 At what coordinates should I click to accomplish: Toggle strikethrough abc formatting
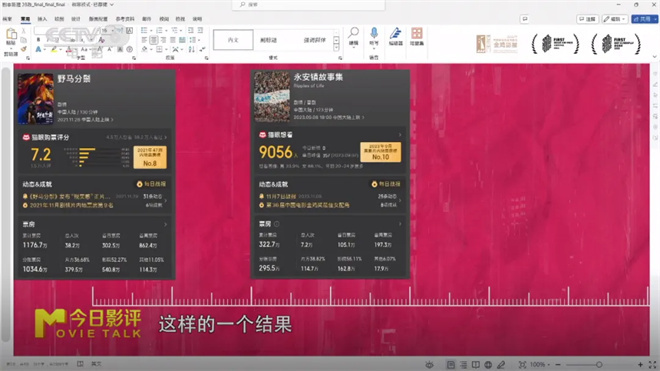(x=72, y=40)
